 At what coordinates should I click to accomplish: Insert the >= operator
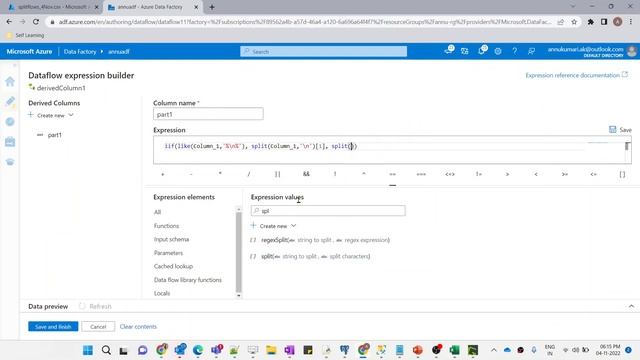[565, 174]
